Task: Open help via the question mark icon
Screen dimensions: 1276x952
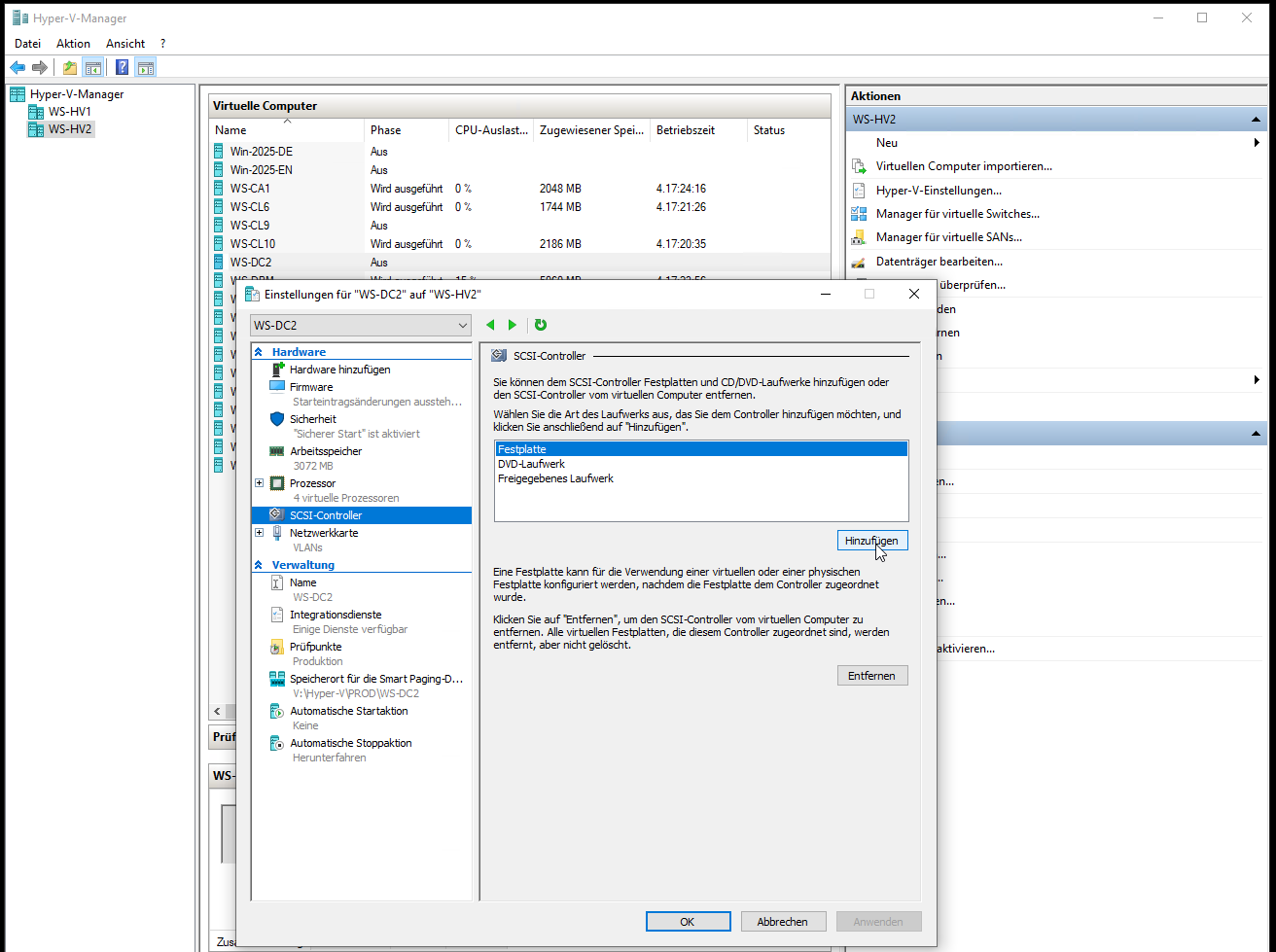Action: (x=122, y=67)
